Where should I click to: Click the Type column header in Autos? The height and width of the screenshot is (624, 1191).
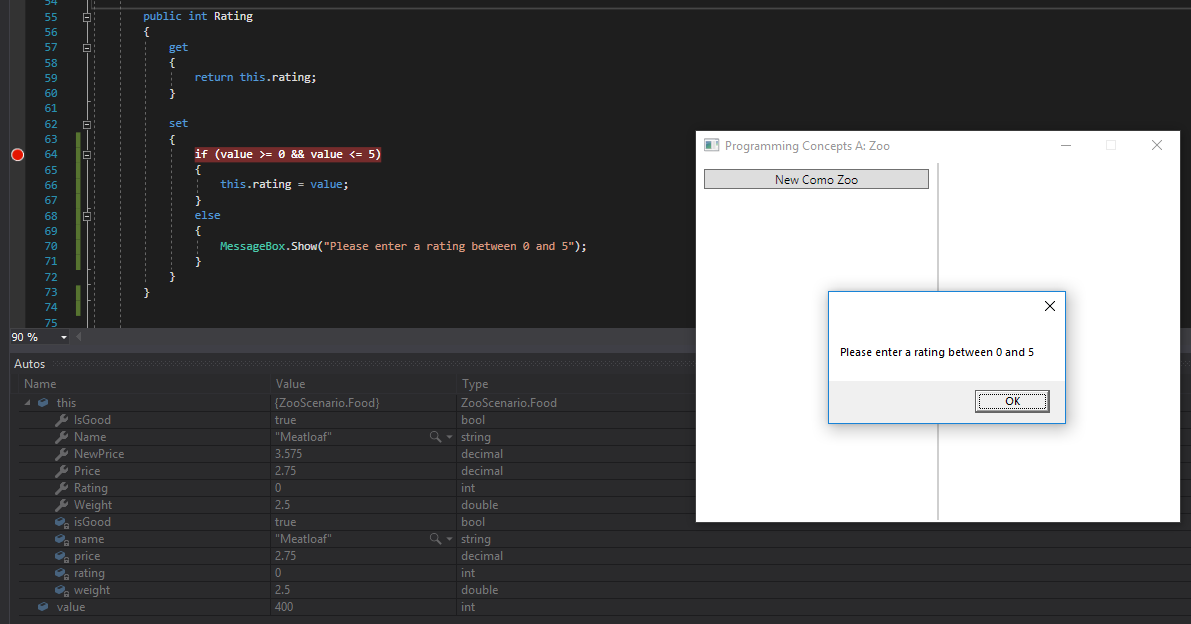tap(475, 384)
